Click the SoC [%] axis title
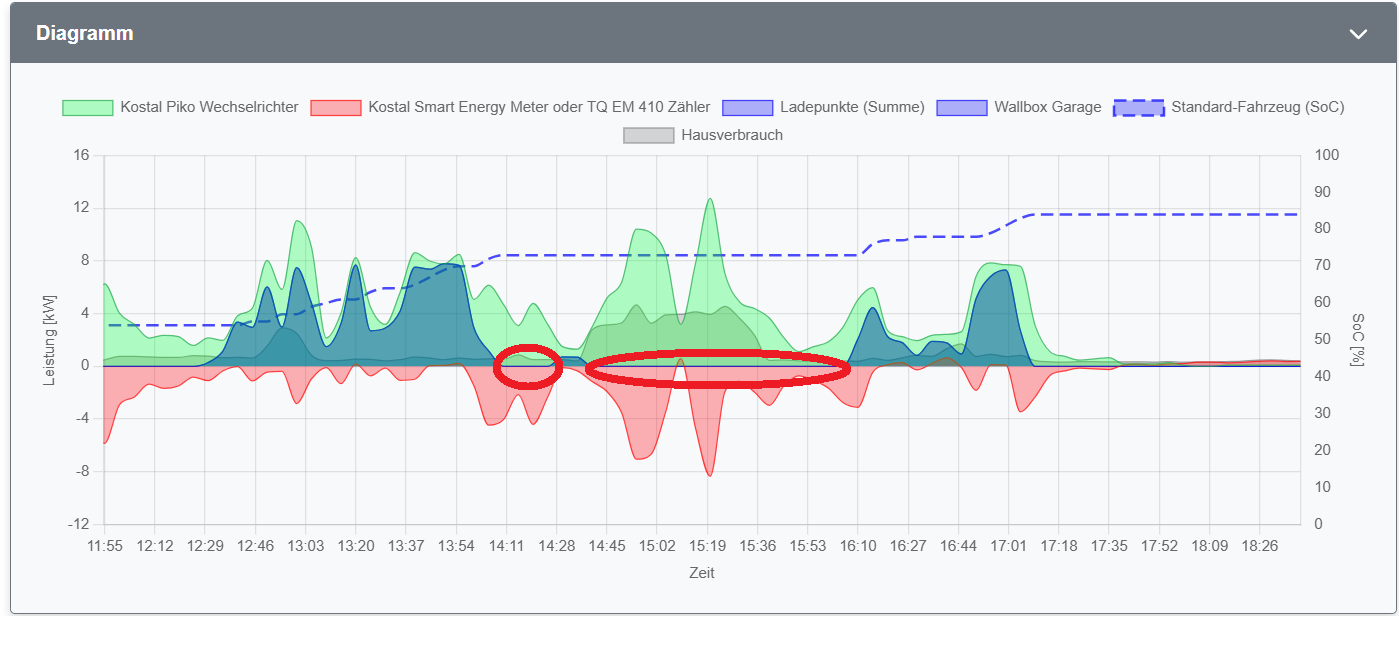This screenshot has height=648, width=1399. [x=1357, y=339]
